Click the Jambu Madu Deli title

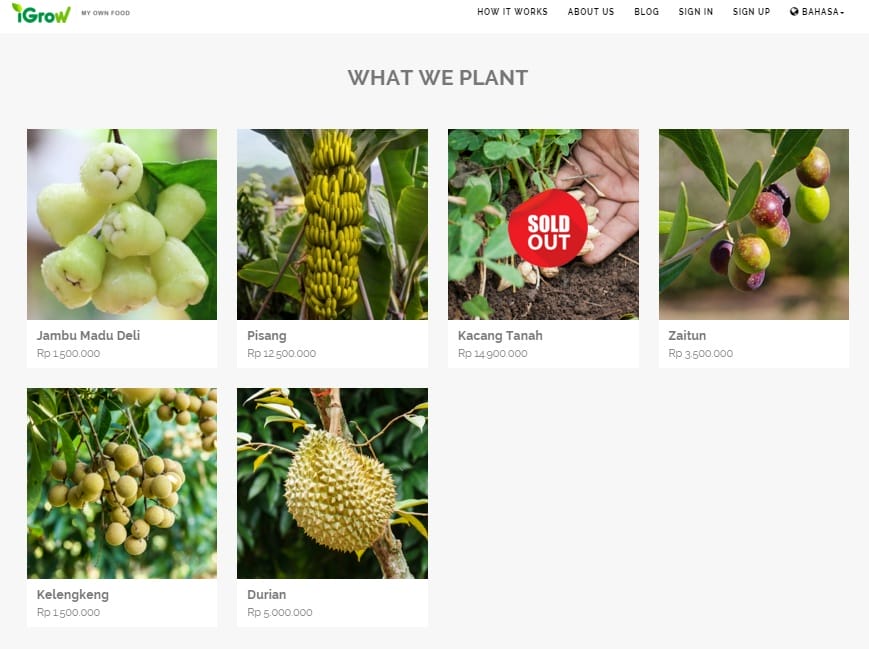coord(88,336)
